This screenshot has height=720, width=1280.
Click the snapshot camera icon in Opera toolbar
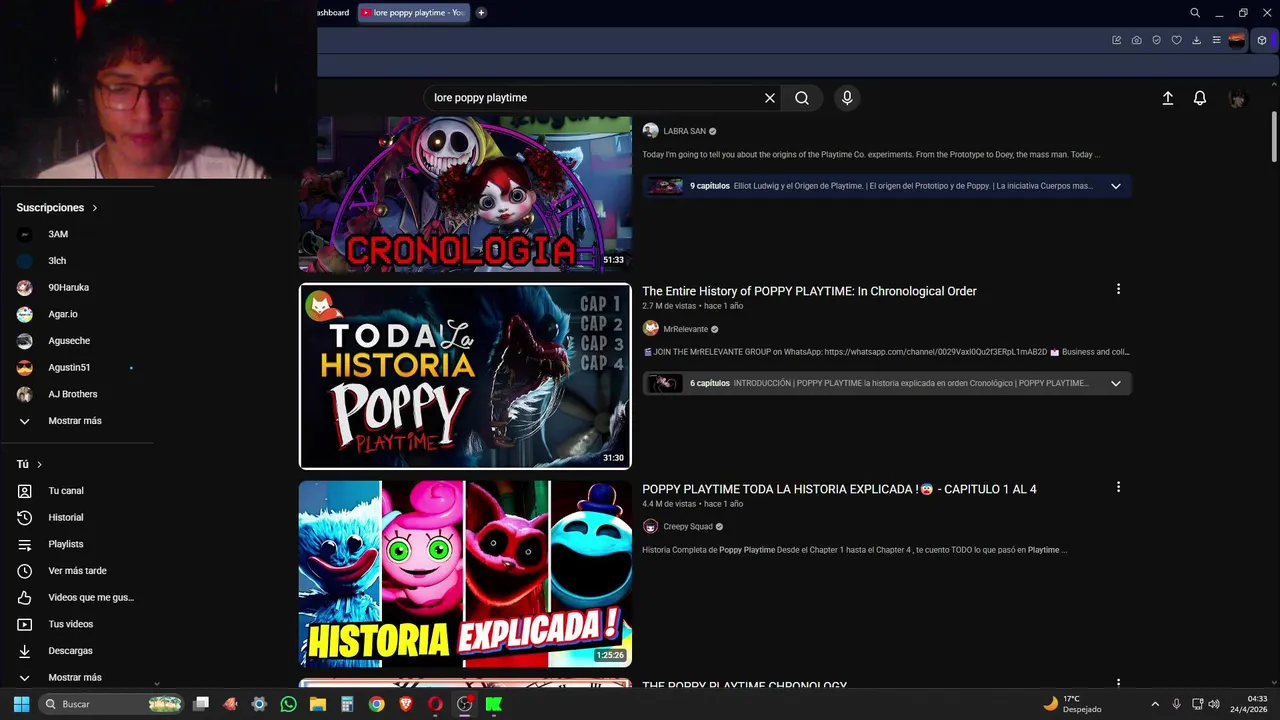pyautogui.click(x=1137, y=40)
